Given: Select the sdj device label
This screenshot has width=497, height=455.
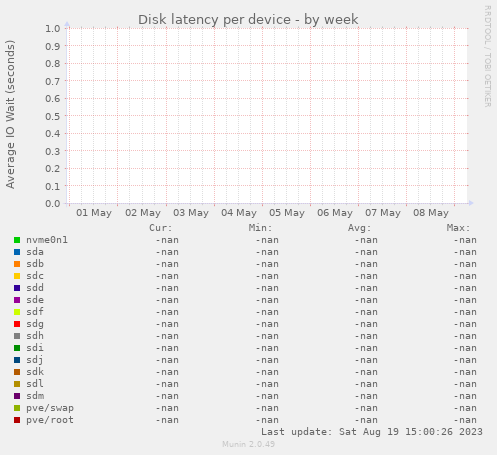Looking at the screenshot, I should [35, 360].
